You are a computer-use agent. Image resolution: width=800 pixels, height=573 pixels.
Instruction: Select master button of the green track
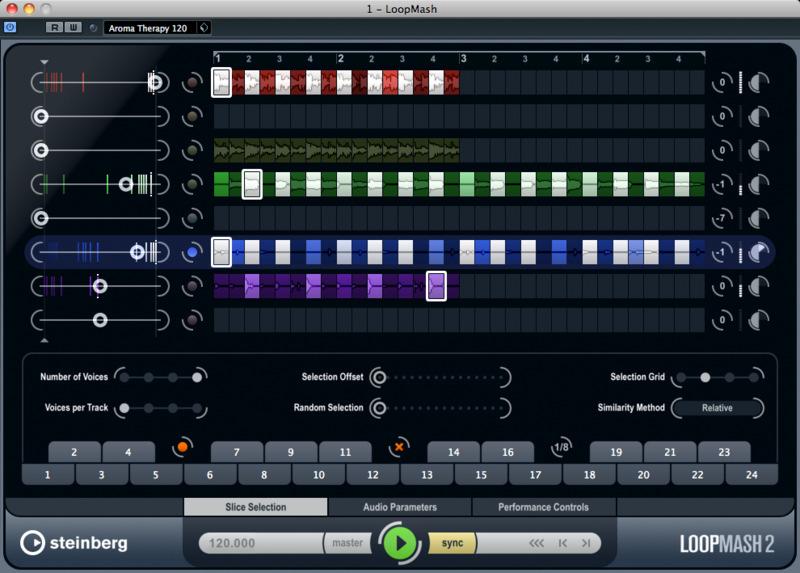192,184
